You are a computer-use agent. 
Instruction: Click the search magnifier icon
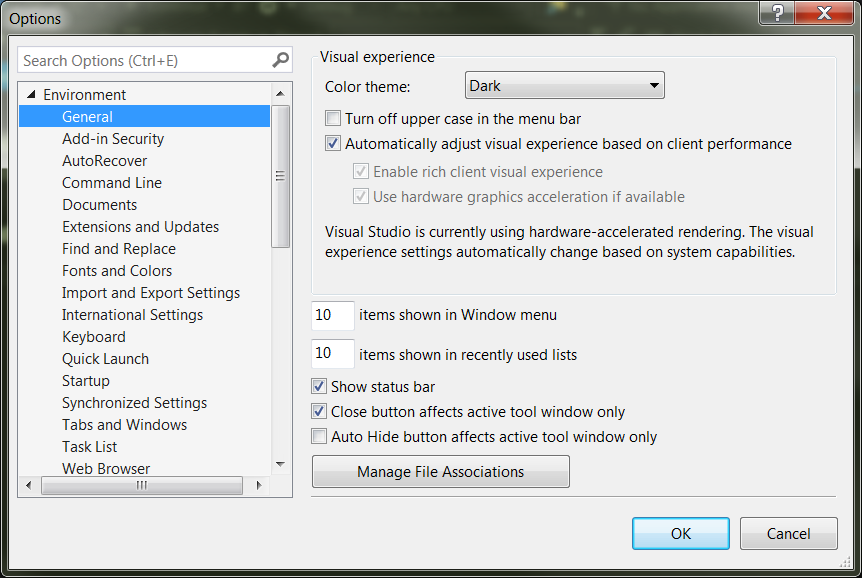click(x=280, y=59)
